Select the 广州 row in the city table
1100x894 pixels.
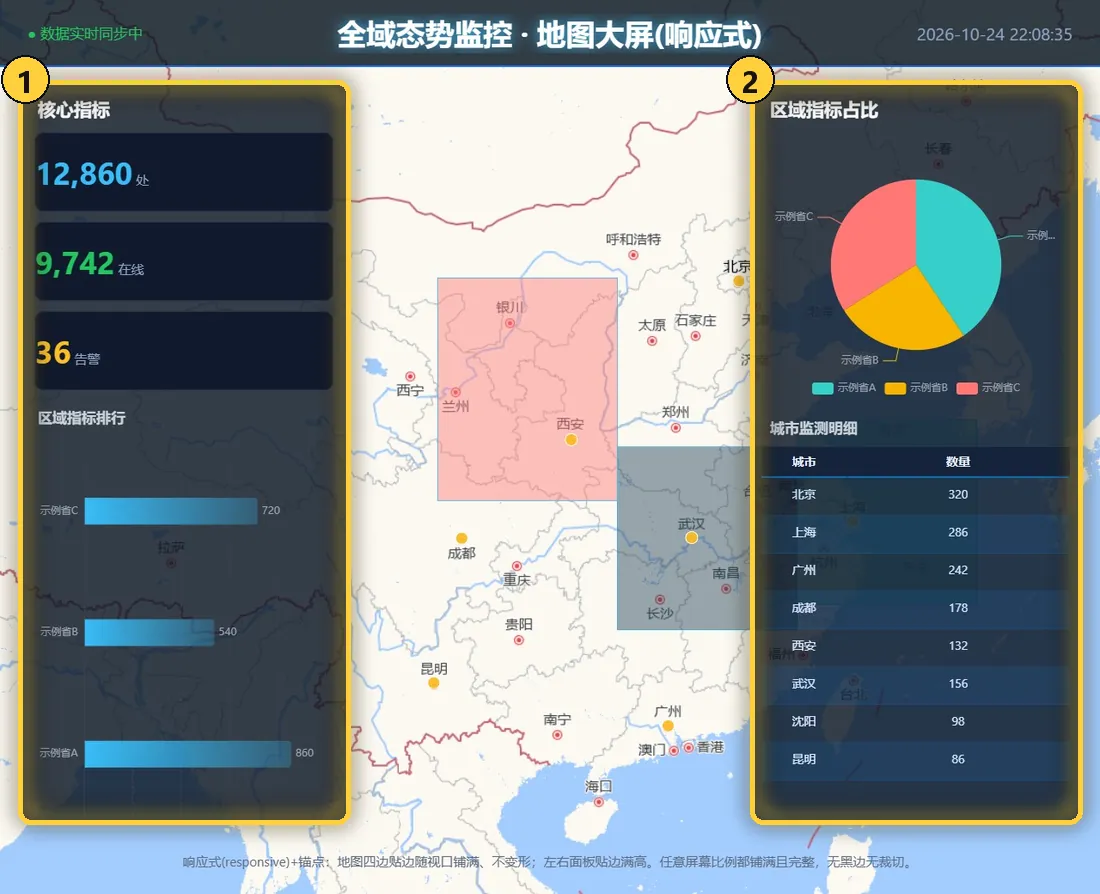pos(915,570)
